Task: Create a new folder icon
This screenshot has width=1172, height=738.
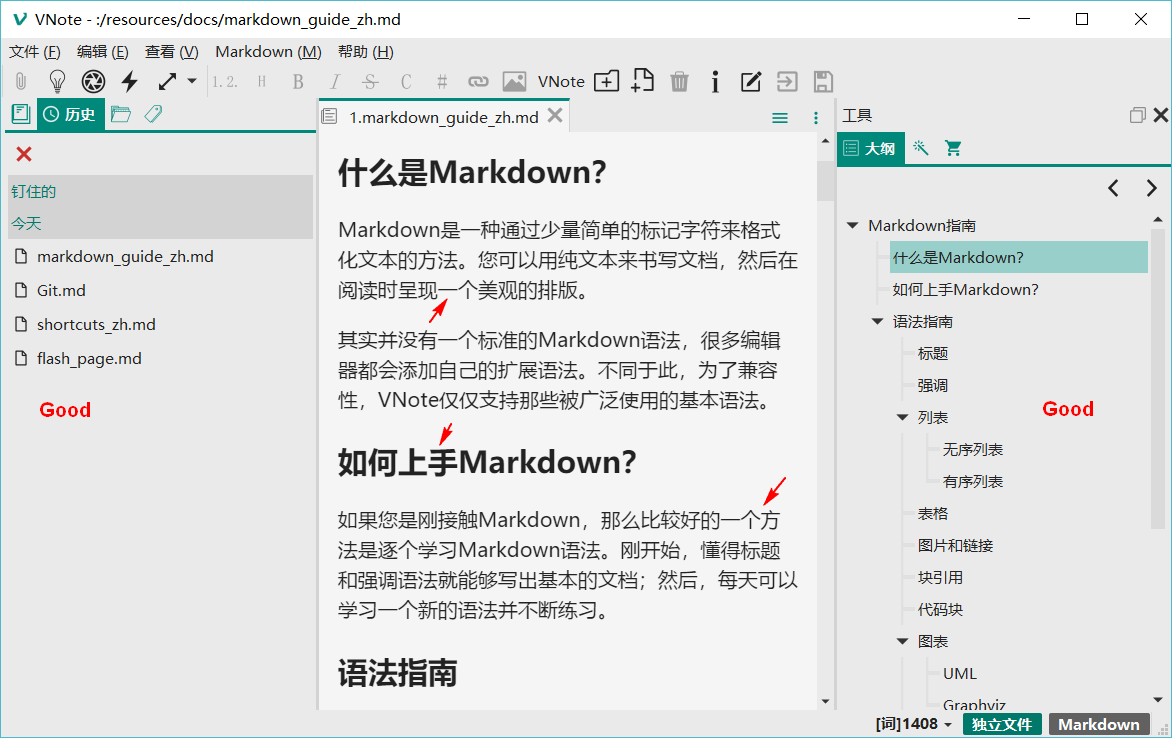Action: [x=606, y=82]
